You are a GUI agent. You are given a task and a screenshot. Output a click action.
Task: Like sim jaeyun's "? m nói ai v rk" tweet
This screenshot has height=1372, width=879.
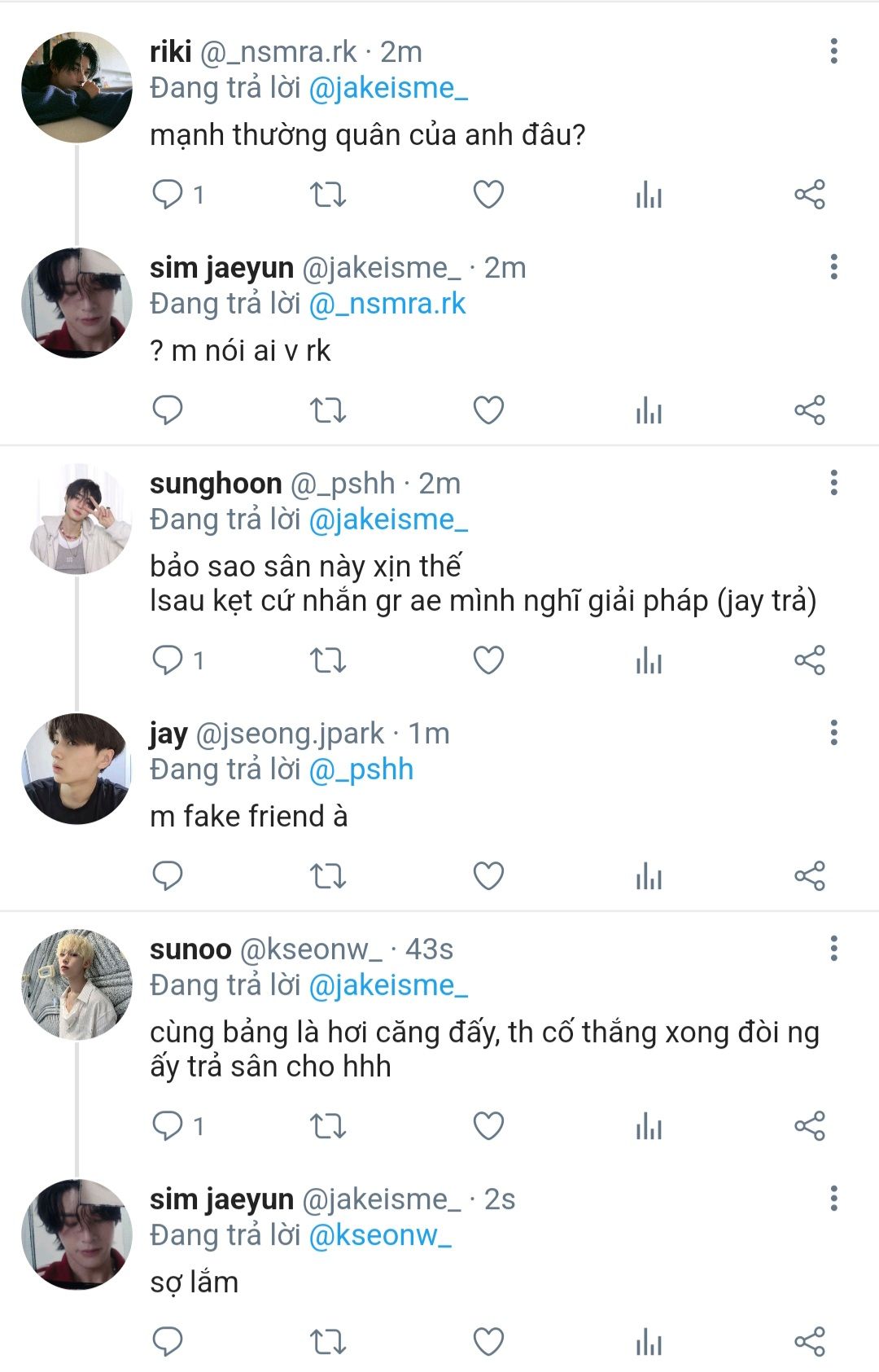(x=488, y=410)
